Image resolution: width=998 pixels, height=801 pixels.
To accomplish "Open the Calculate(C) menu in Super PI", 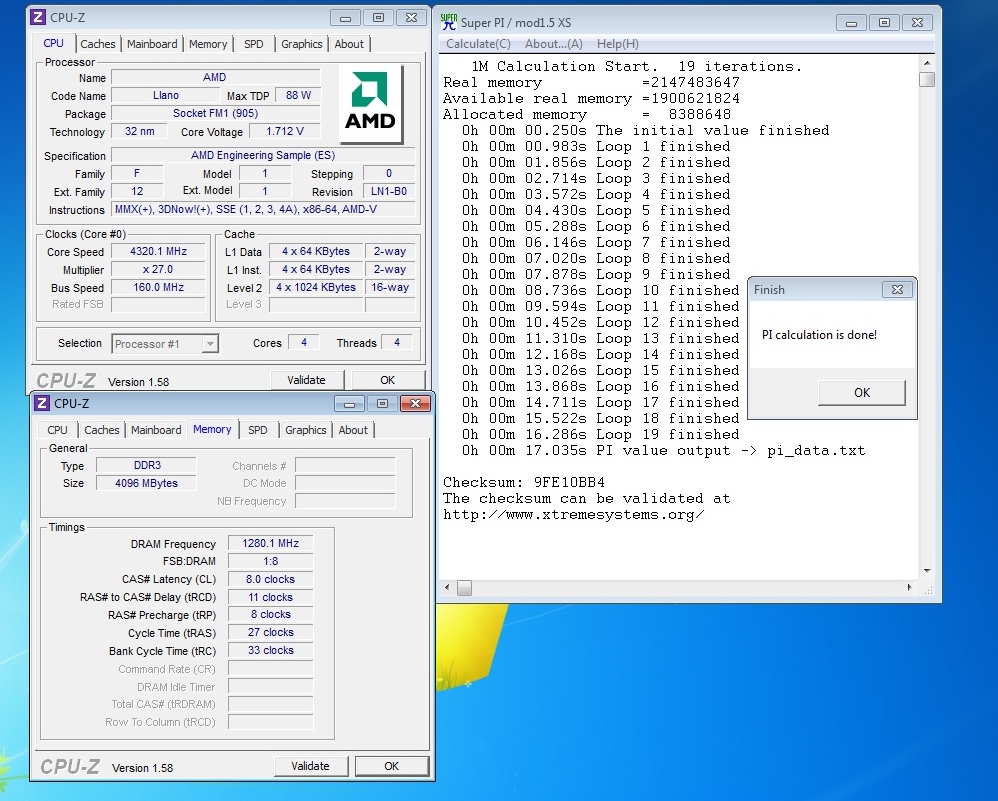I will 478,44.
